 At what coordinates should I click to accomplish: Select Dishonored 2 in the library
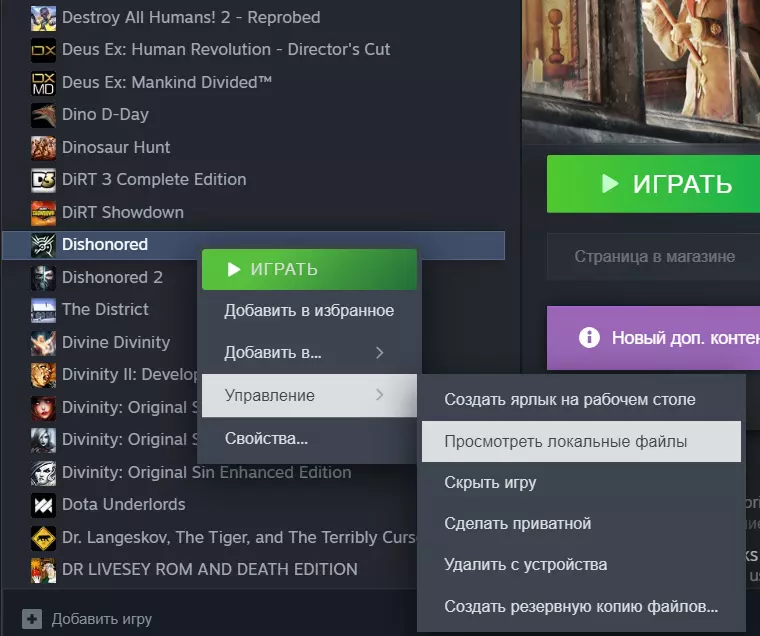112,277
